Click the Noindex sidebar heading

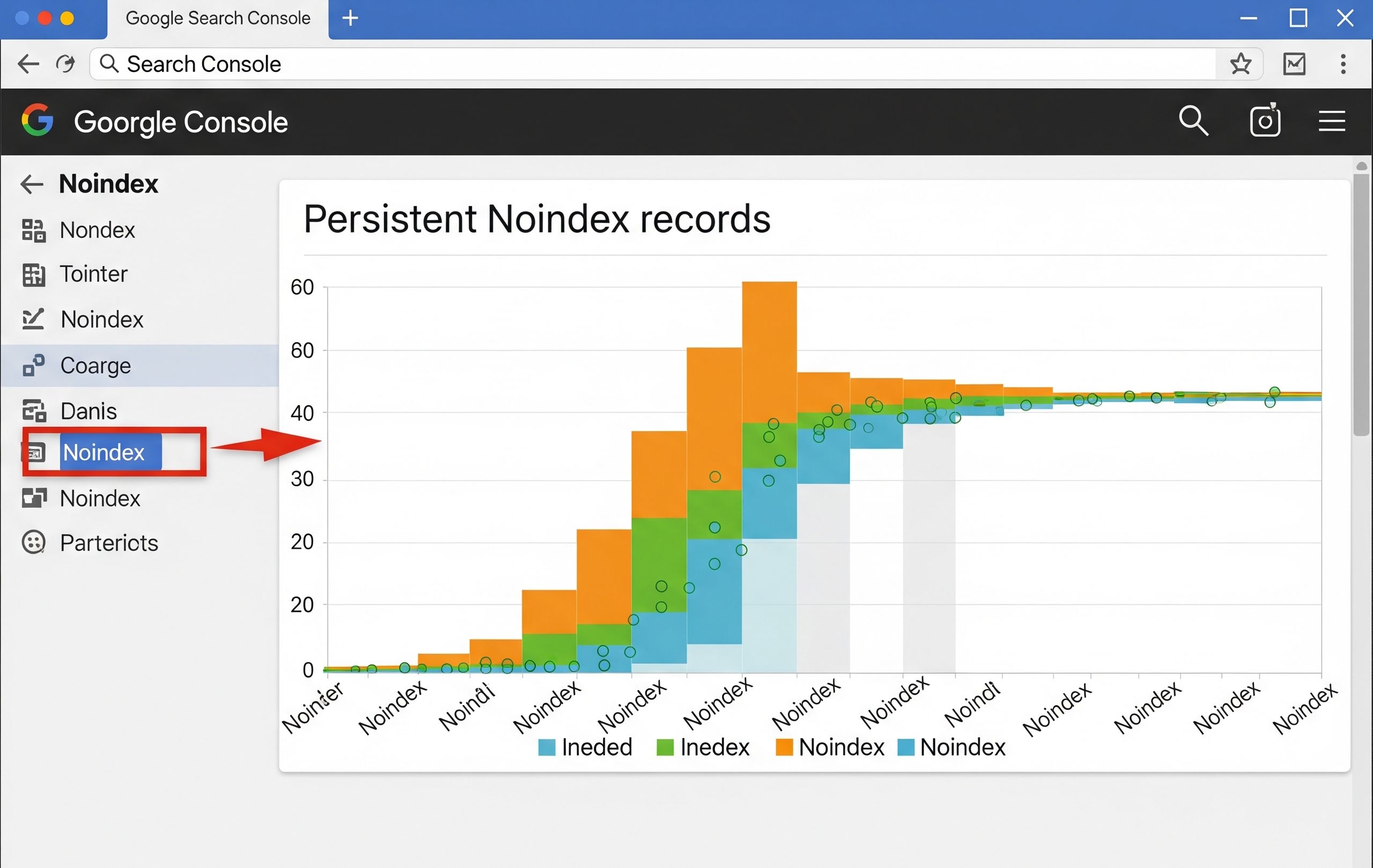(108, 184)
